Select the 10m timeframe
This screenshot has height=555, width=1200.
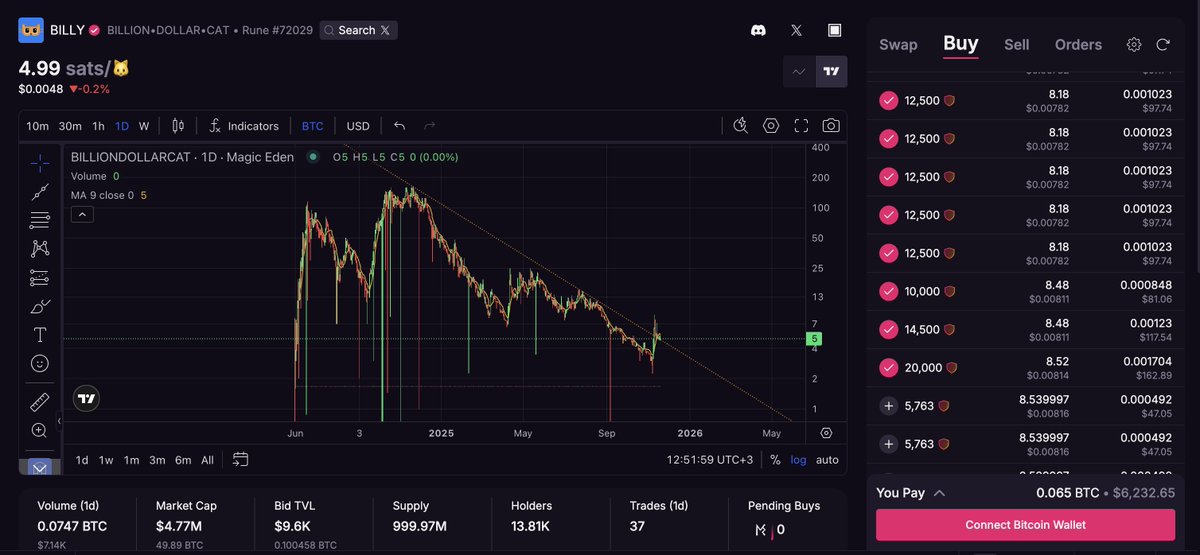[x=38, y=126]
